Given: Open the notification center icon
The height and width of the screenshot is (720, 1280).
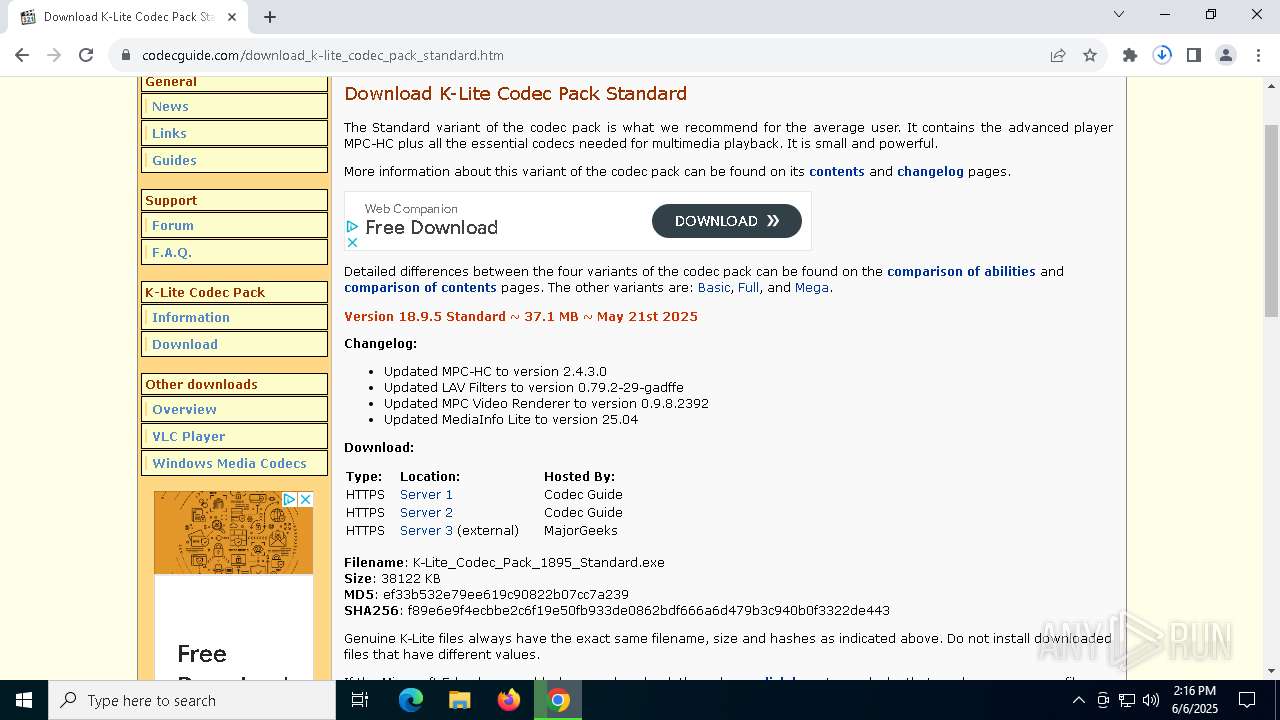Looking at the screenshot, I should click(1247, 700).
